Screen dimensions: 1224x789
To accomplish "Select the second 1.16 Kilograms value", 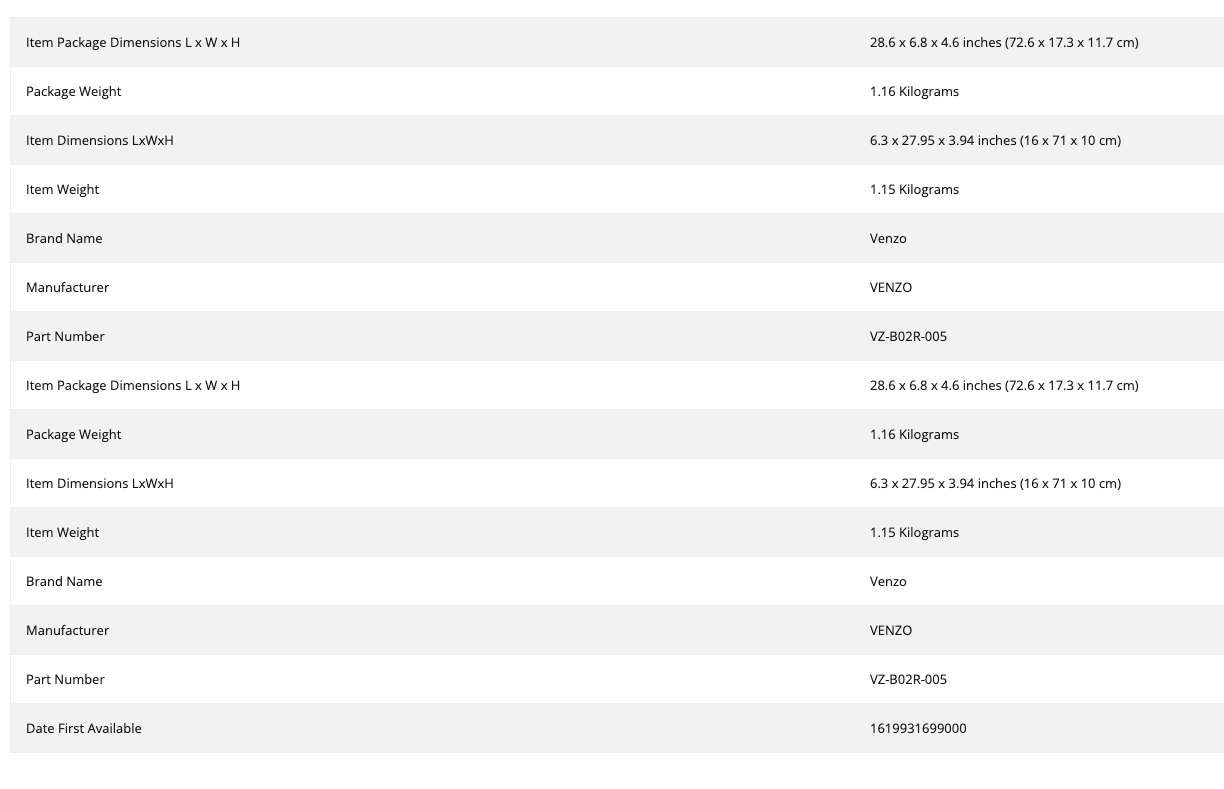I will [x=914, y=434].
